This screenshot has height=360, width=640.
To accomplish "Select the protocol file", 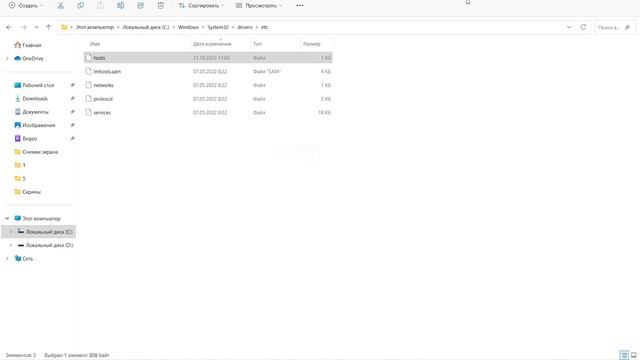I will click(x=208, y=99).
